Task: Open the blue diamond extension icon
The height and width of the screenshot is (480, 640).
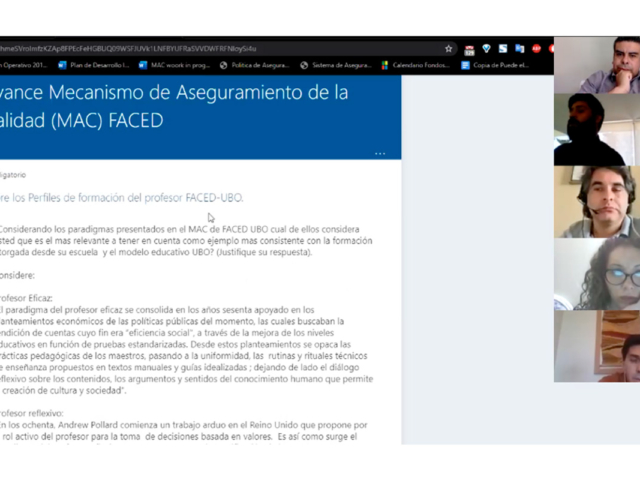Action: tap(486, 49)
